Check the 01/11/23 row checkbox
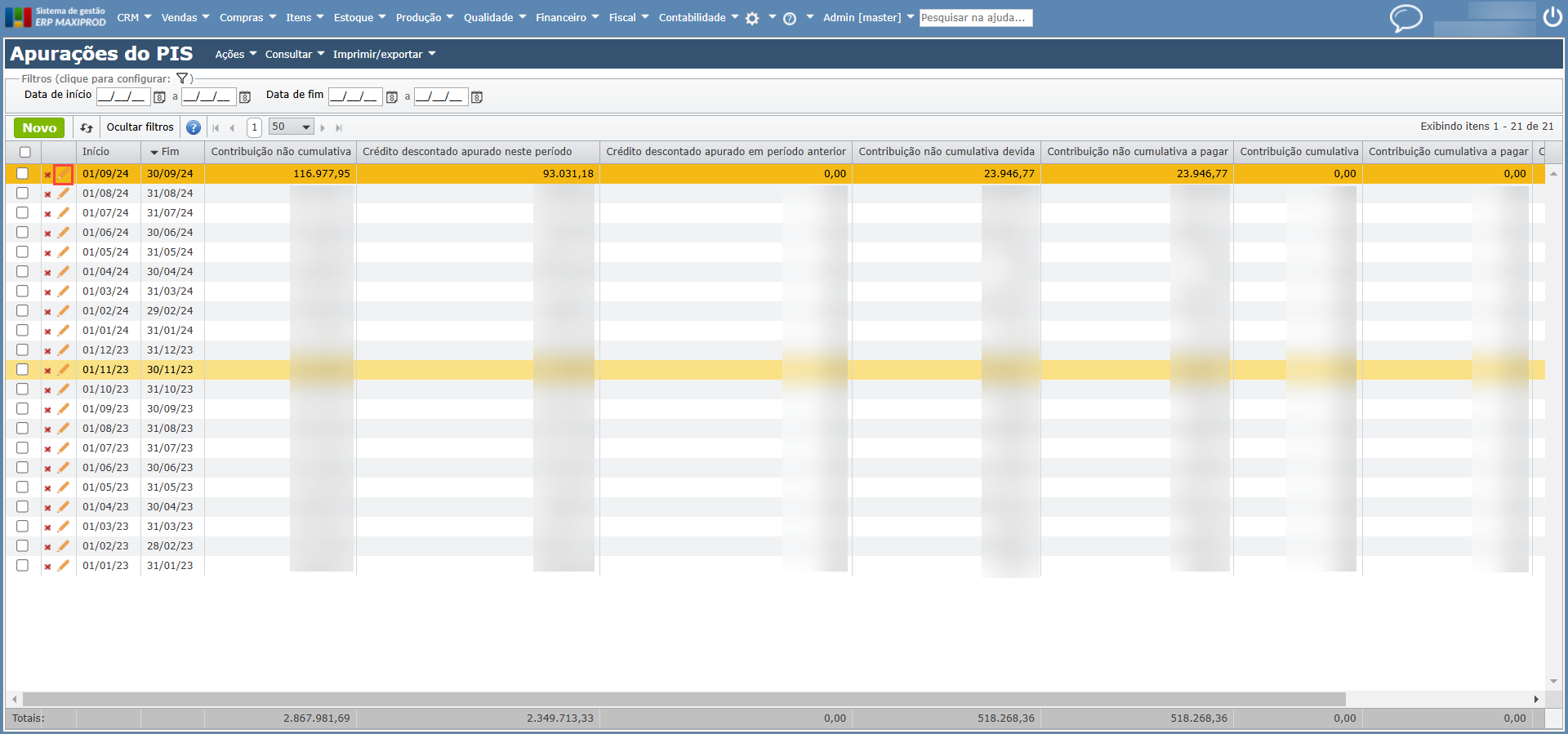Image resolution: width=1568 pixels, height=734 pixels. pyautogui.click(x=23, y=370)
